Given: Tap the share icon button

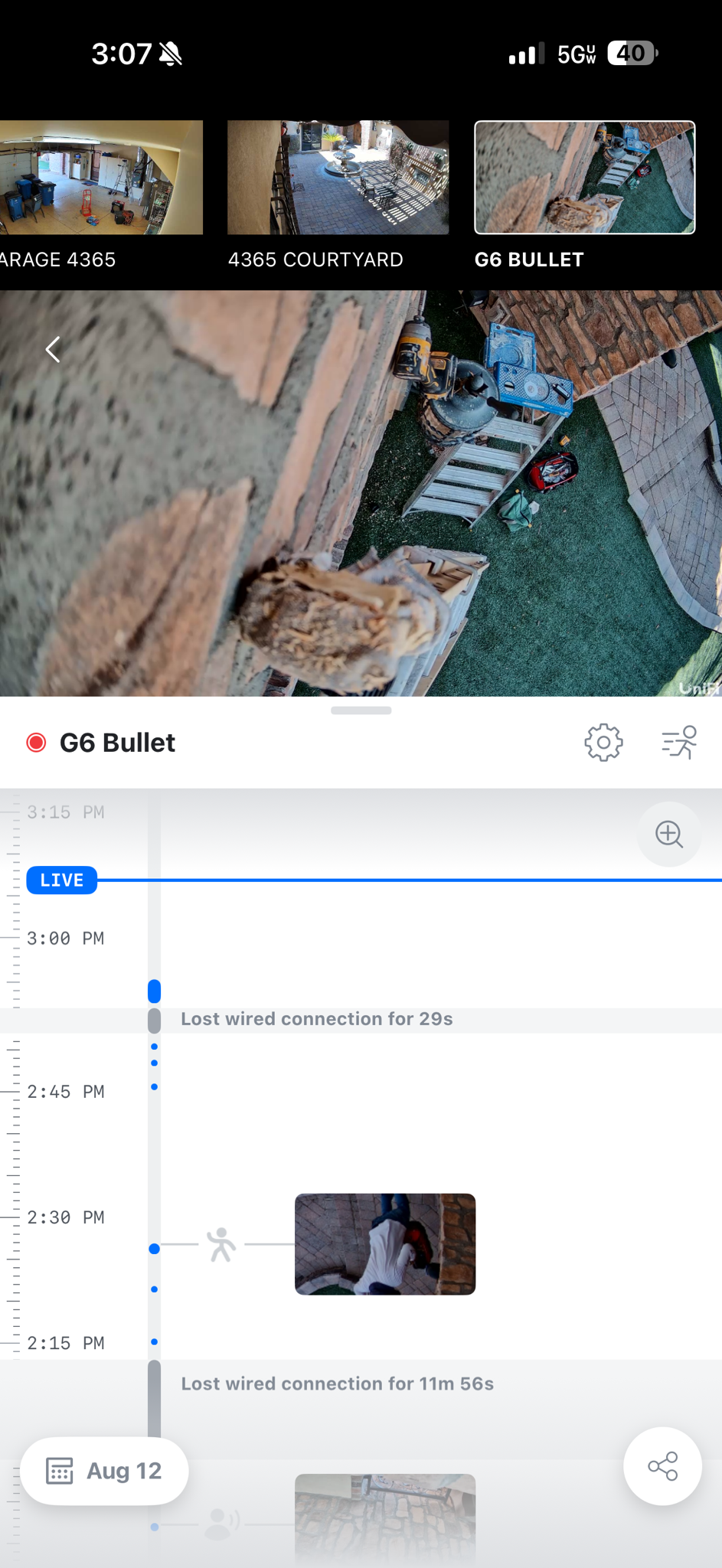Looking at the screenshot, I should click(x=662, y=1465).
